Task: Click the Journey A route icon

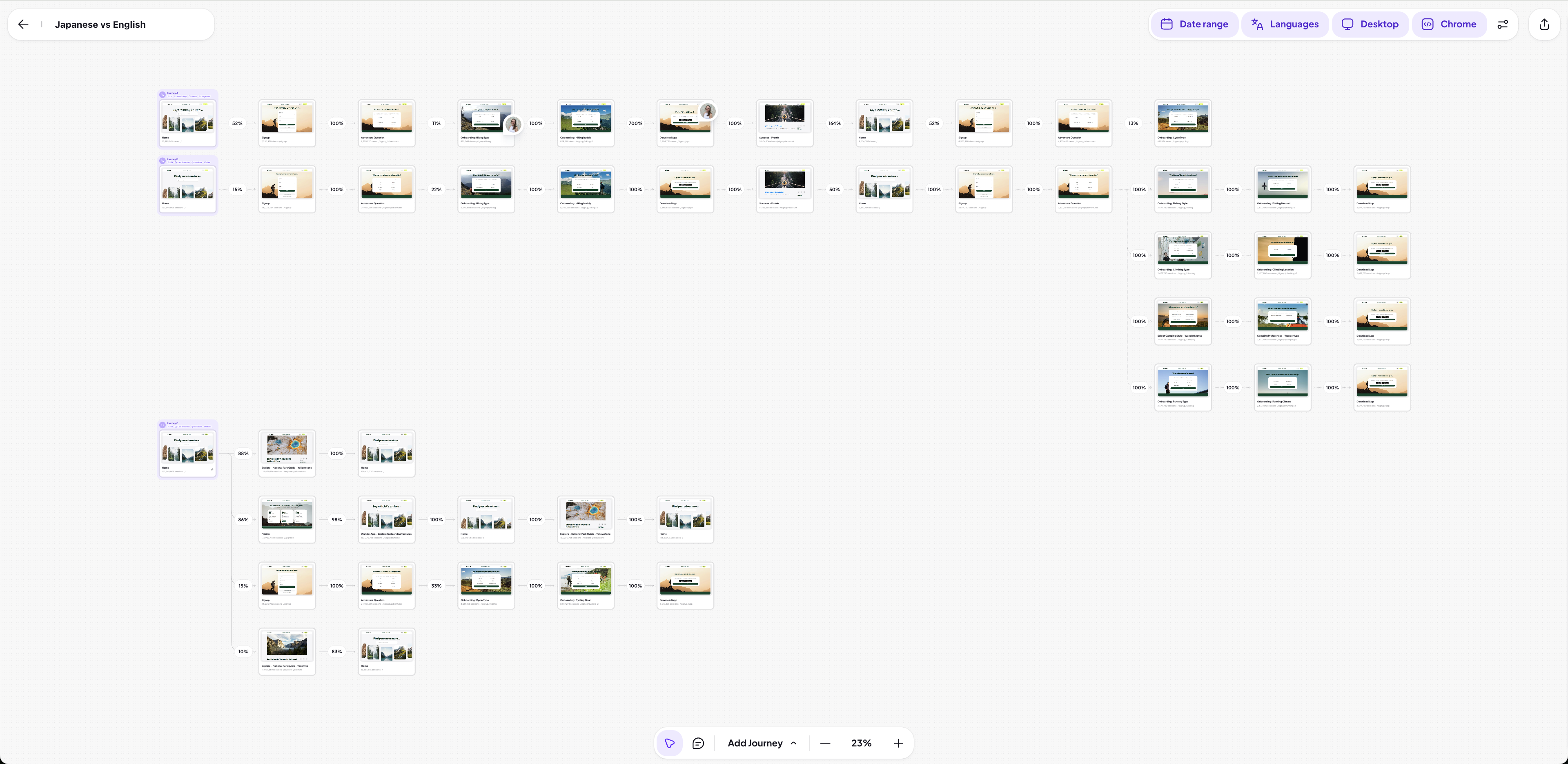Action: [163, 94]
